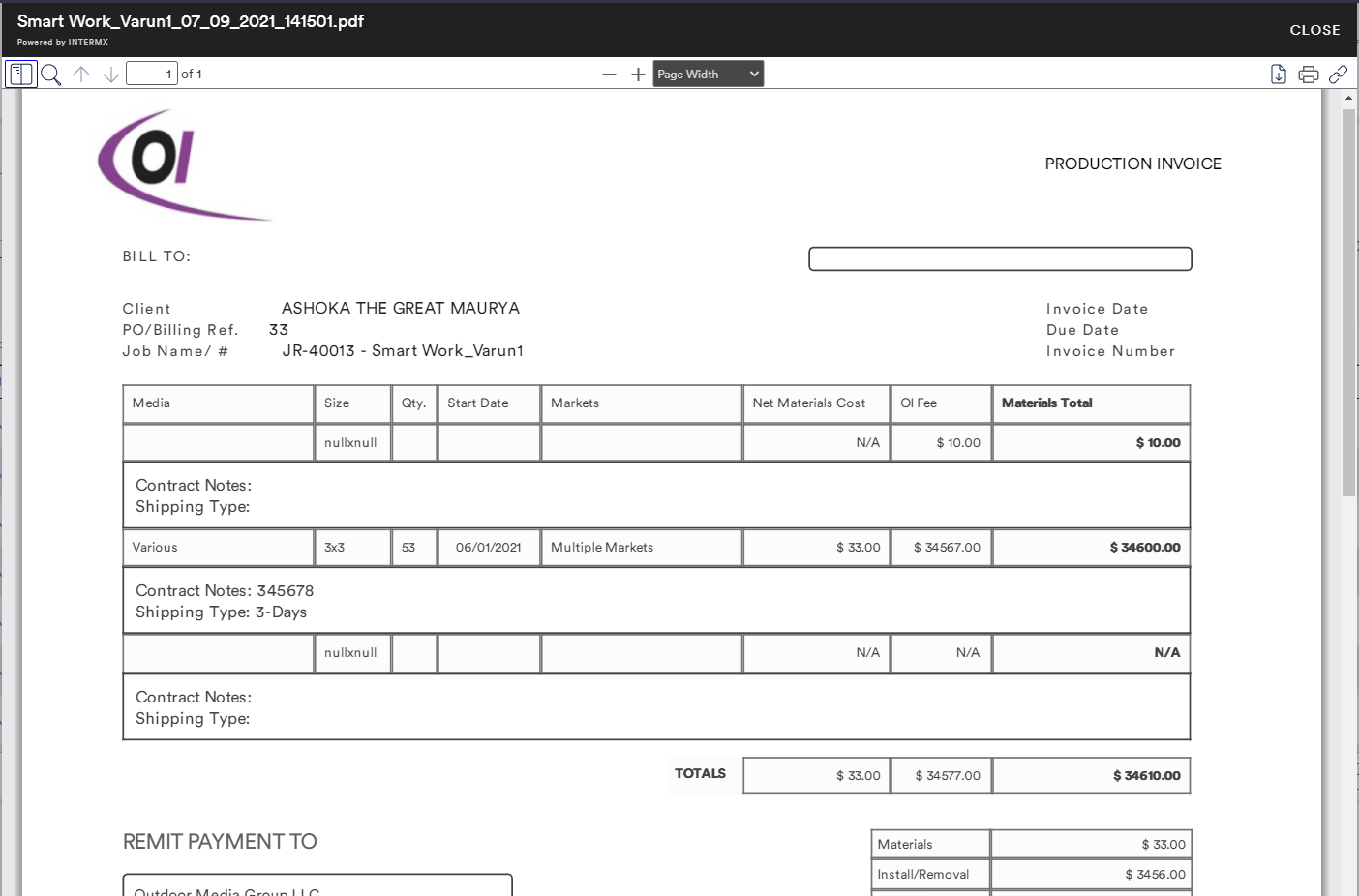Copy link to current view

tap(1339, 75)
